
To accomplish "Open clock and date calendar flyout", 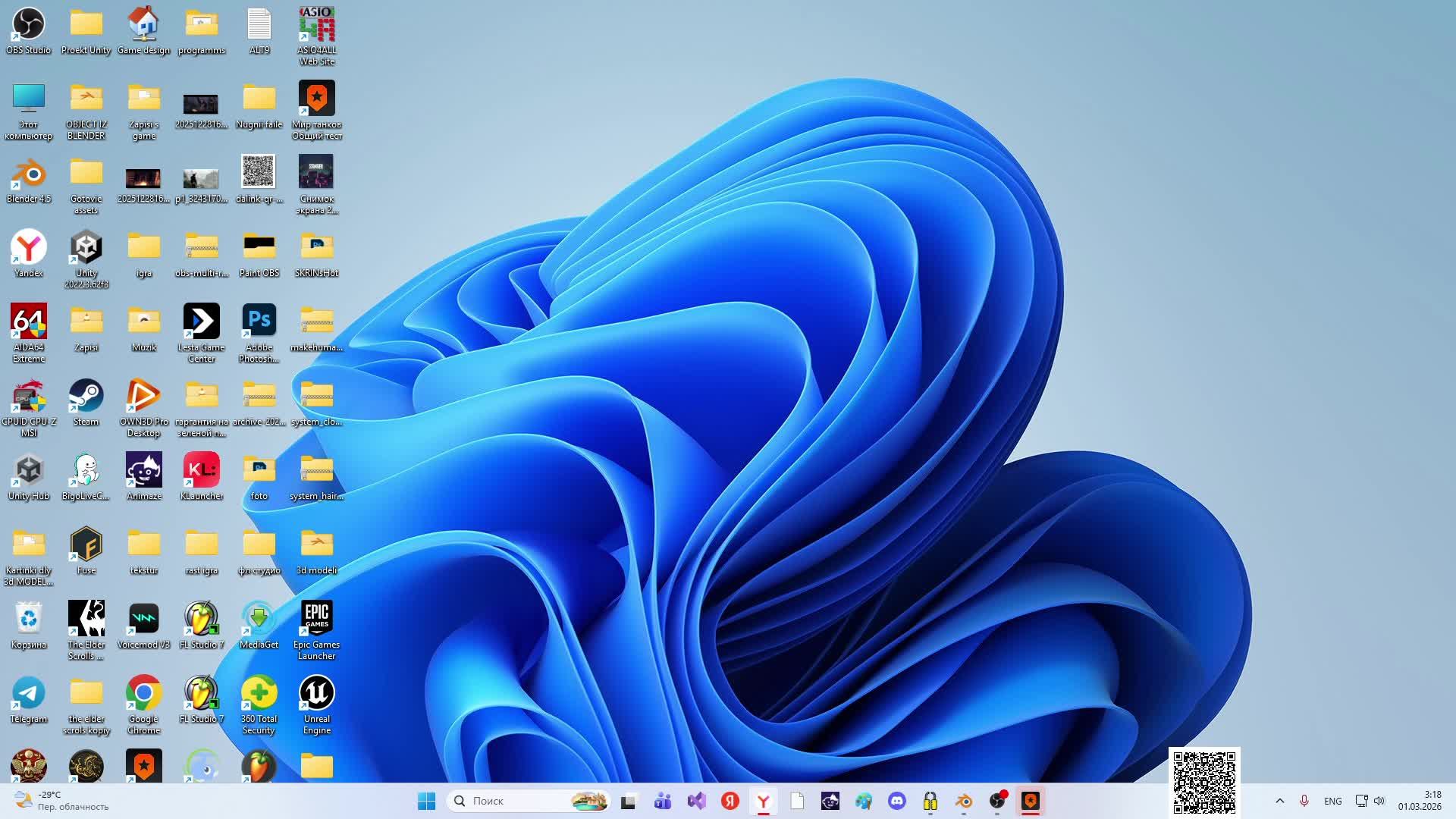I will click(x=1420, y=801).
